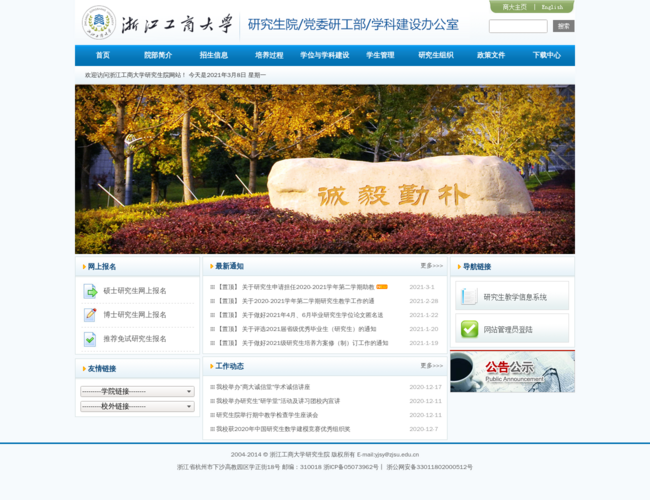This screenshot has height=500, width=650.
Task: Click the teaching information system document icon
Action: tap(469, 296)
